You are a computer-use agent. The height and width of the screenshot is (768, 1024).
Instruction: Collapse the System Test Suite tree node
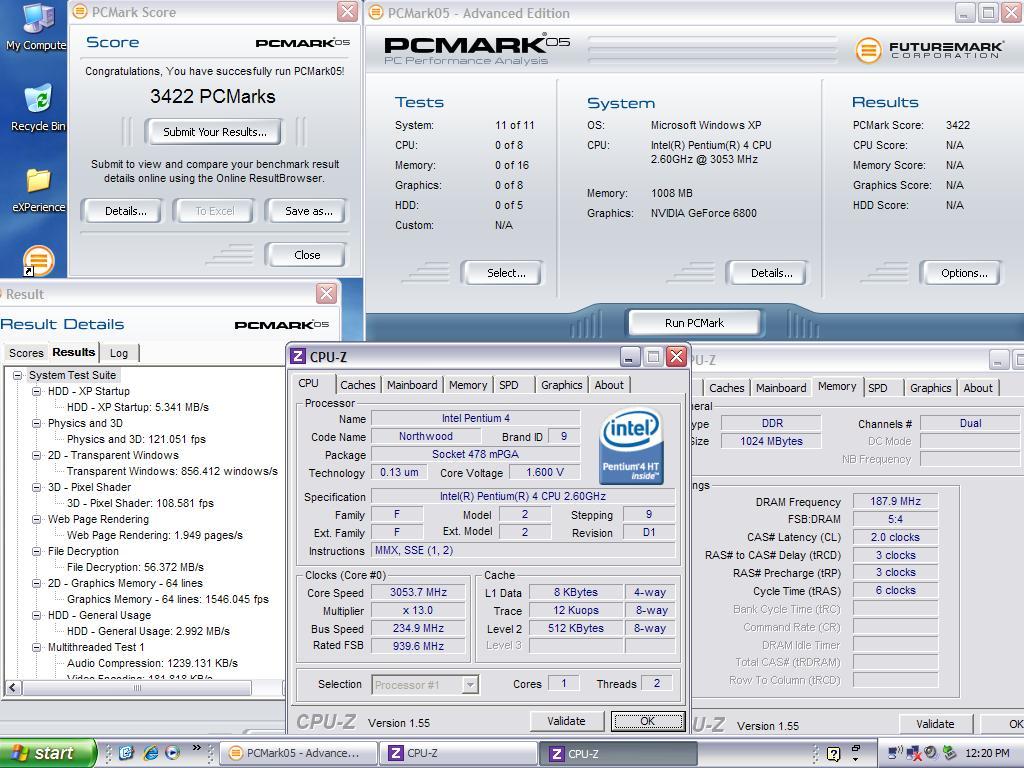[18, 375]
